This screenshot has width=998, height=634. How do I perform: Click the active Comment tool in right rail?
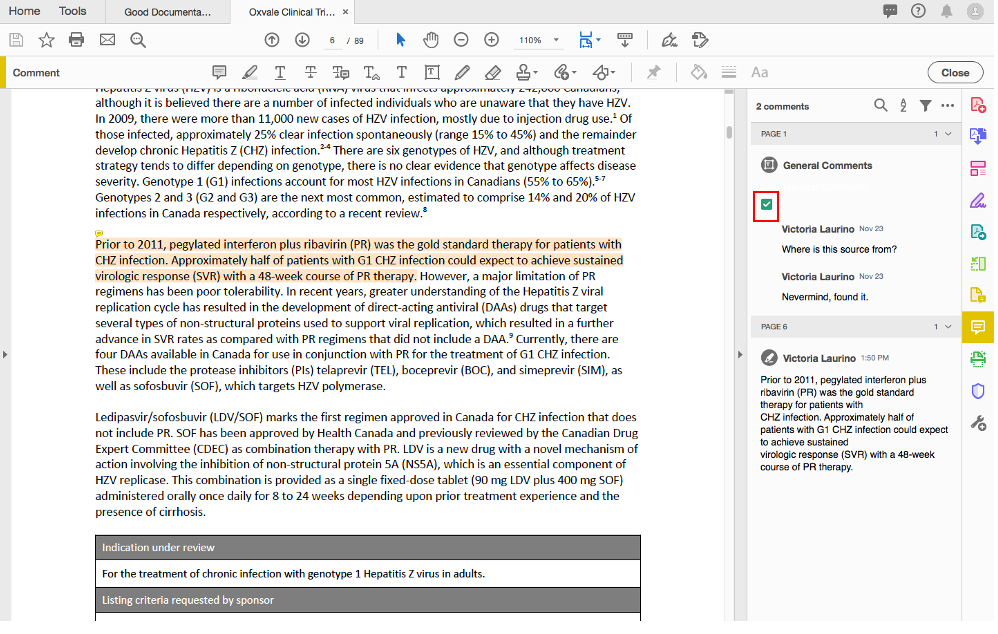[x=978, y=327]
